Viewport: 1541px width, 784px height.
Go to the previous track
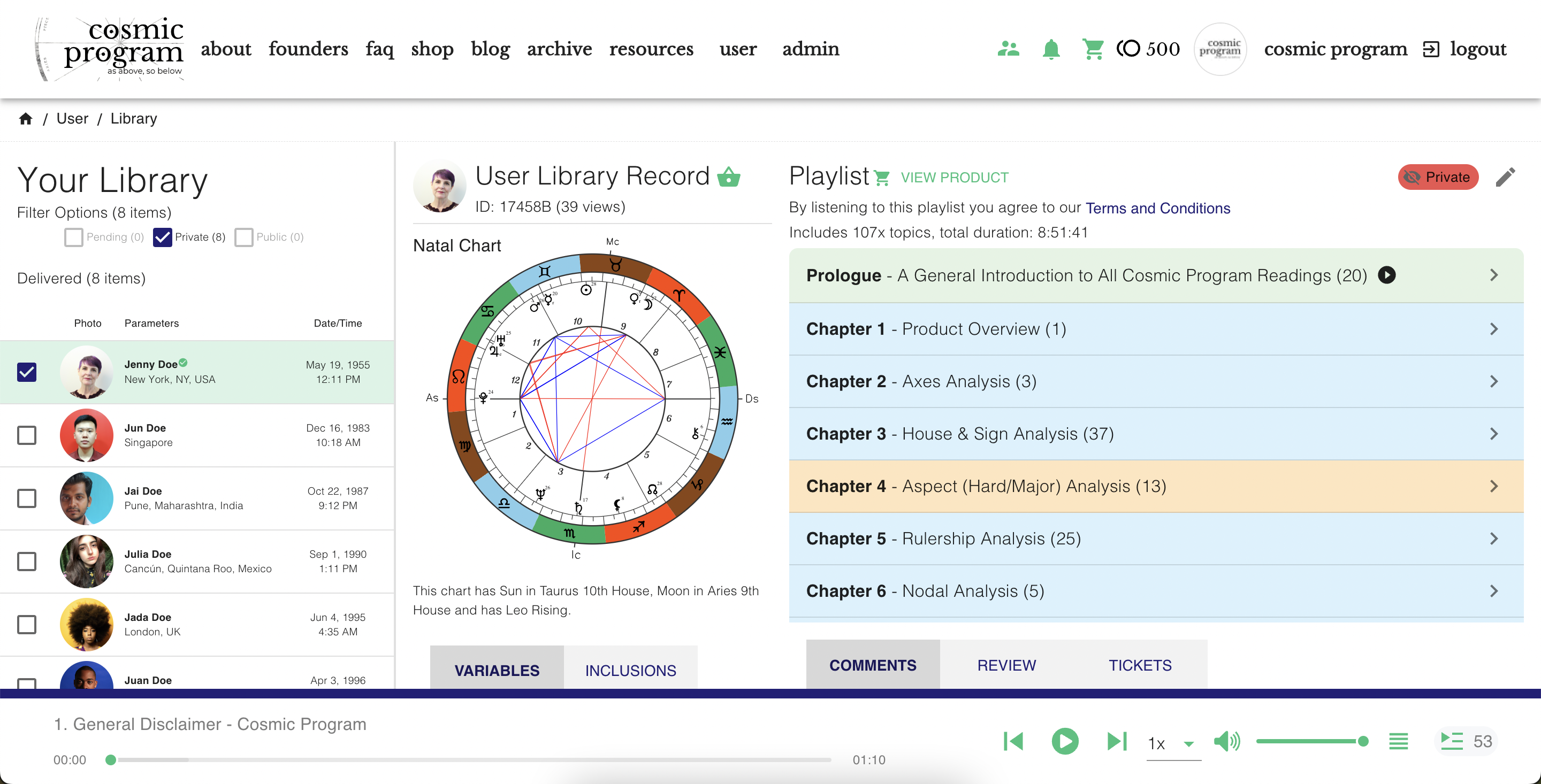pyautogui.click(x=1013, y=741)
